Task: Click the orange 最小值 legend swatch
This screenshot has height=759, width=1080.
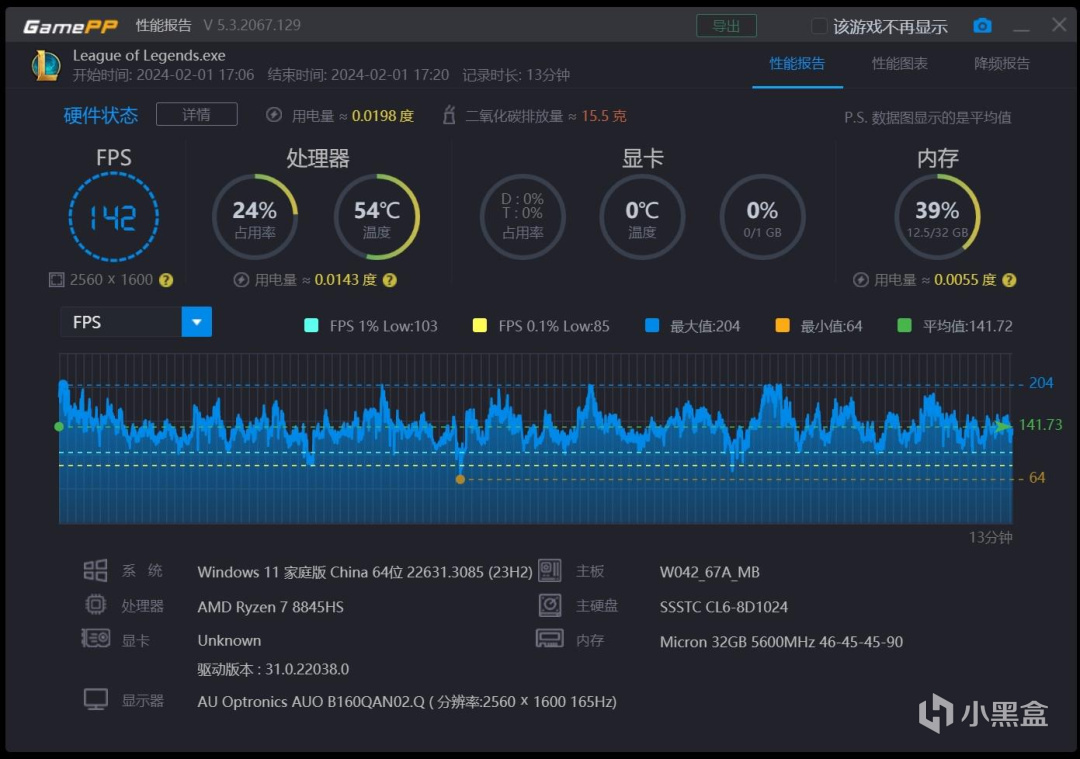Action: 782,325
